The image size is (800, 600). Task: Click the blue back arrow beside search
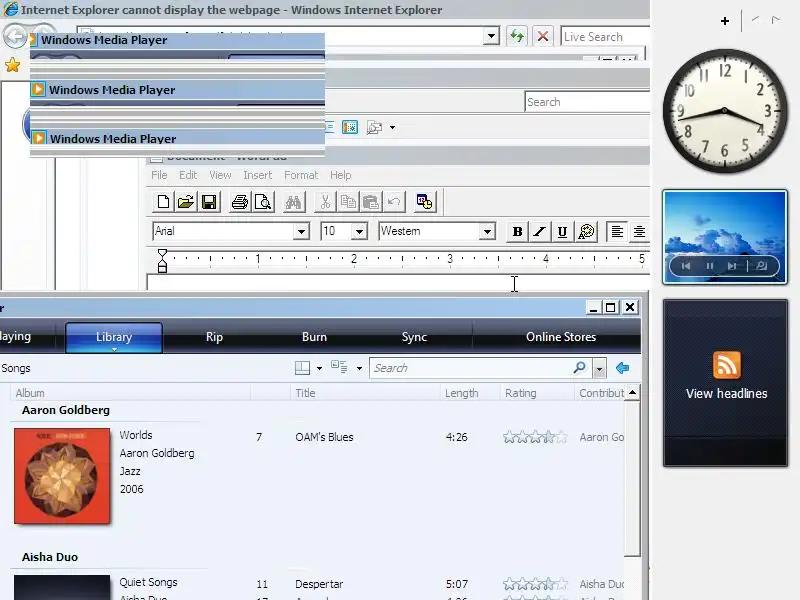pyautogui.click(x=622, y=368)
